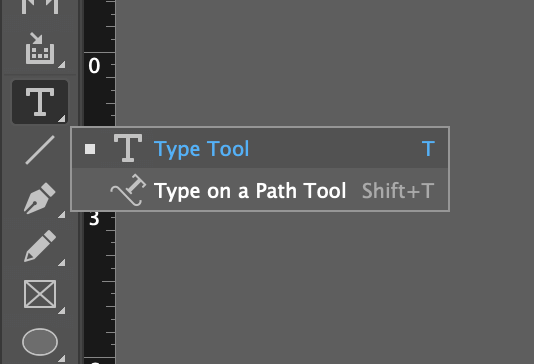This screenshot has height=364, width=534.
Task: Select the Ellipse tool
Action: (40, 342)
